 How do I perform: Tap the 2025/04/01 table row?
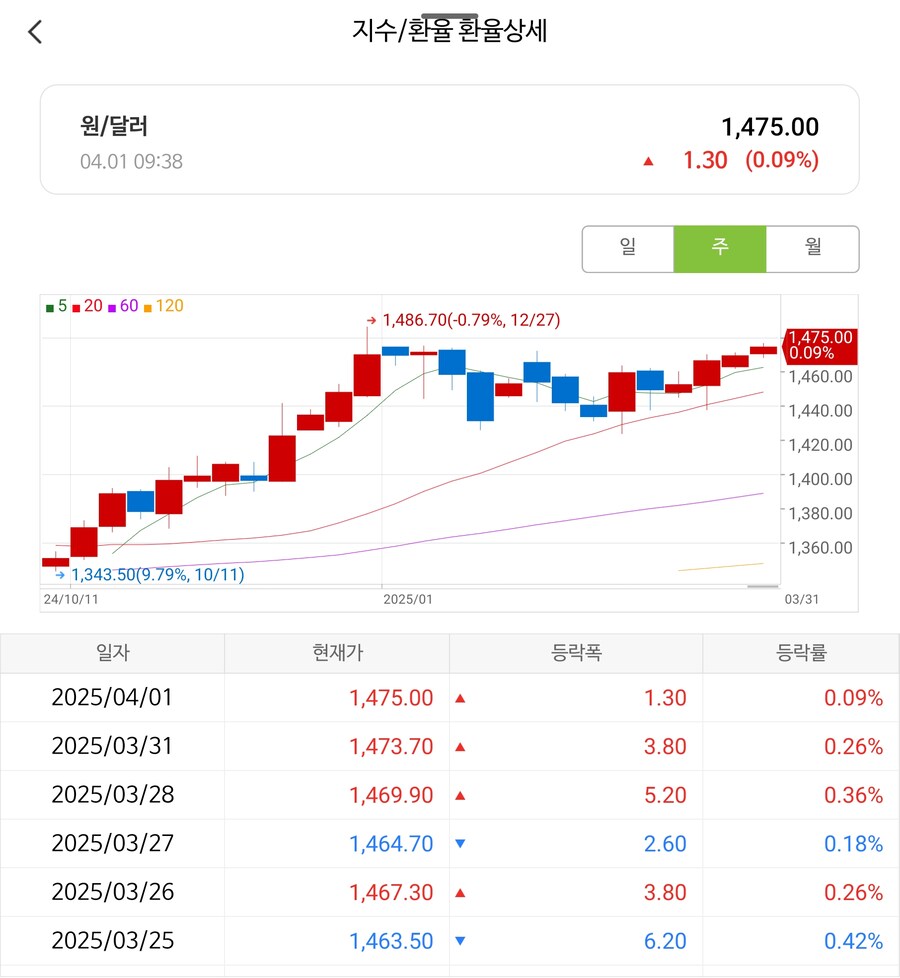coord(450,697)
